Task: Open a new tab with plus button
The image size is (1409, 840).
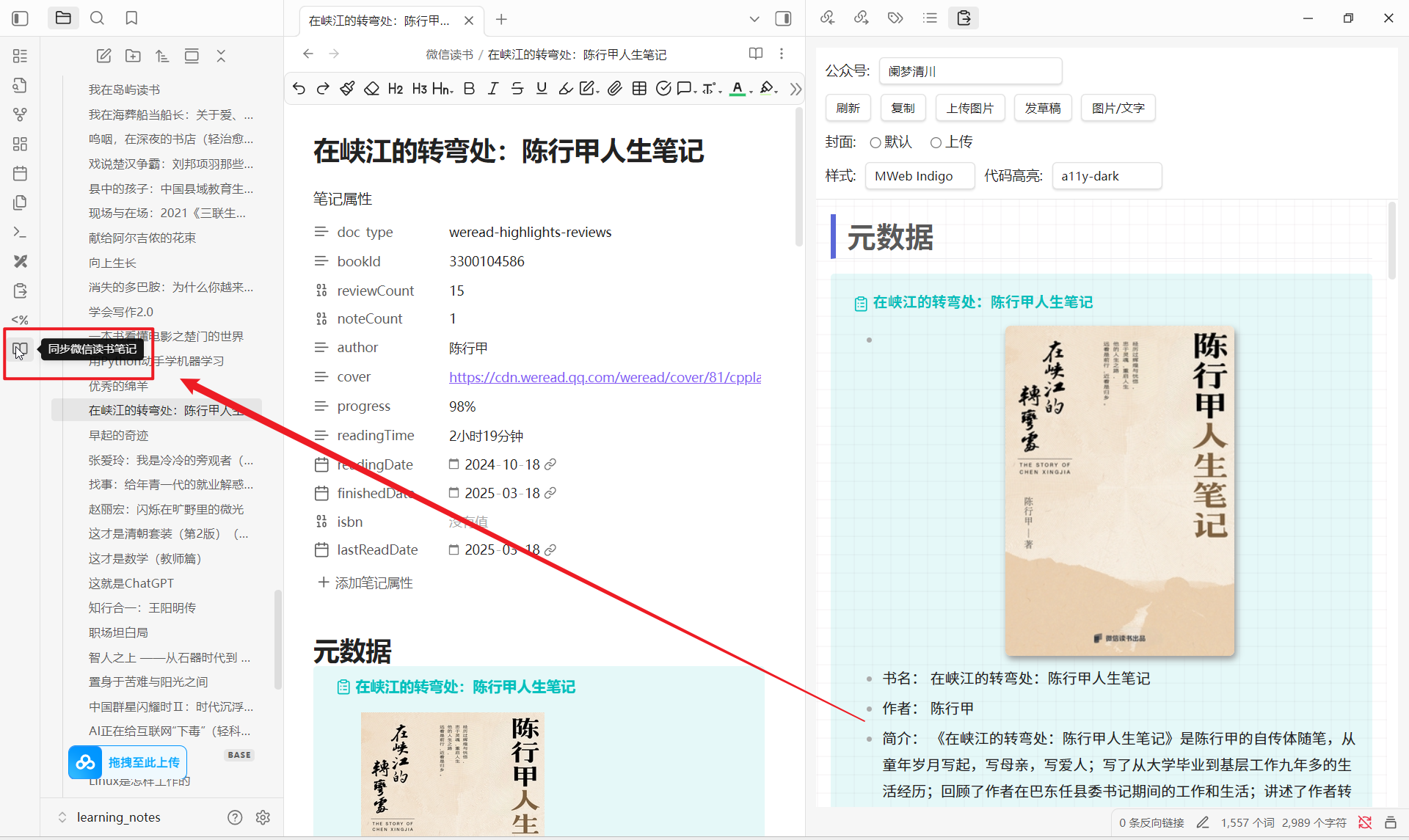Action: tap(501, 20)
